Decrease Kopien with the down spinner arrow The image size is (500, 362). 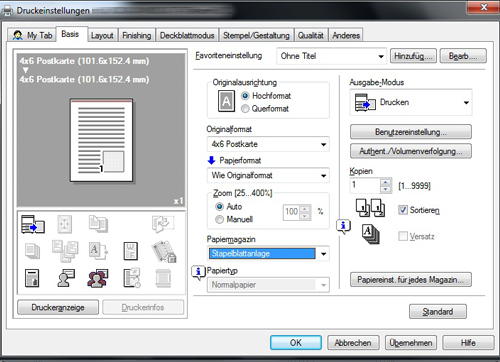386,189
